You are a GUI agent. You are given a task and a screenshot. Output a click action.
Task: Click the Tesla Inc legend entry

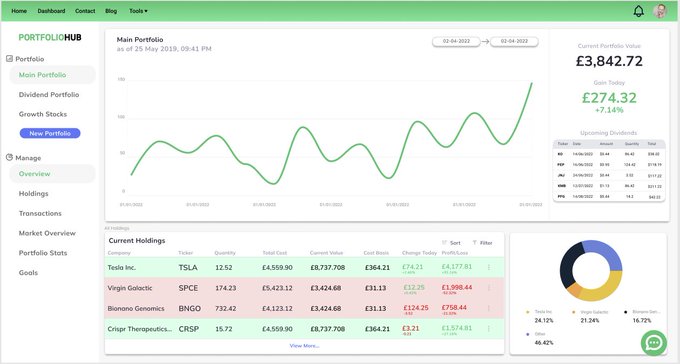pos(539,316)
